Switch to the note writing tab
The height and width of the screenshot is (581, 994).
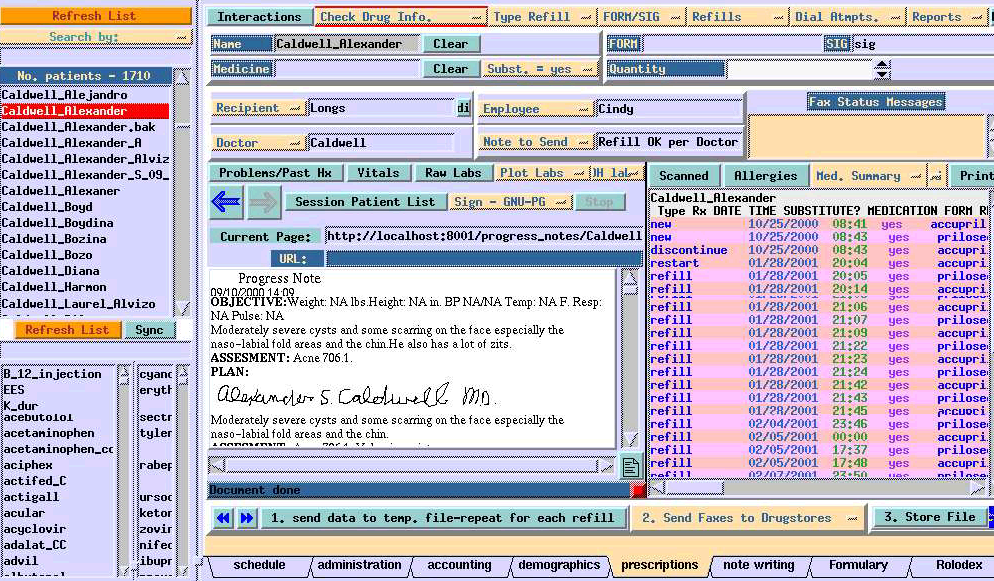[x=759, y=565]
